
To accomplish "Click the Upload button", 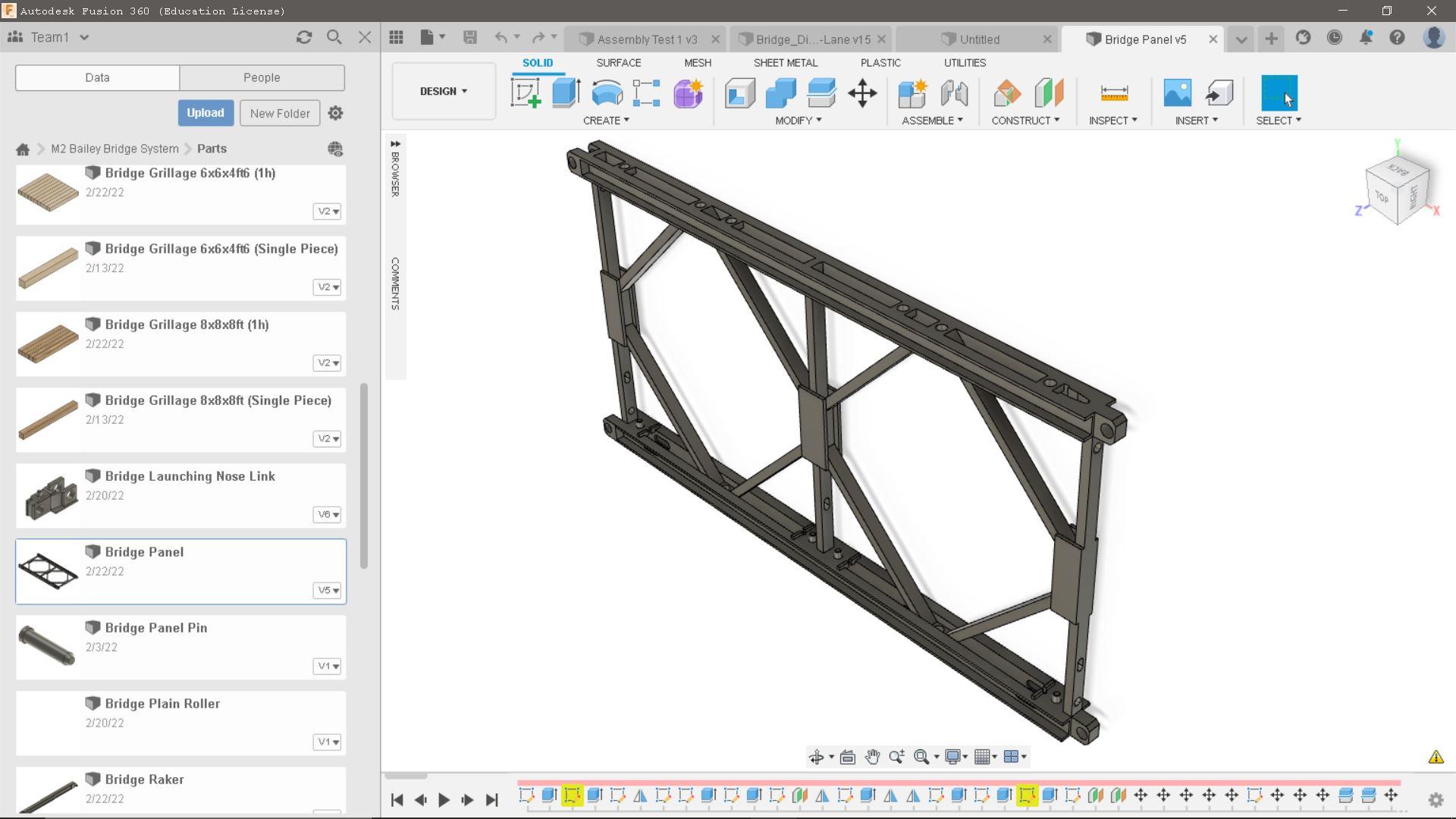I will click(x=206, y=112).
